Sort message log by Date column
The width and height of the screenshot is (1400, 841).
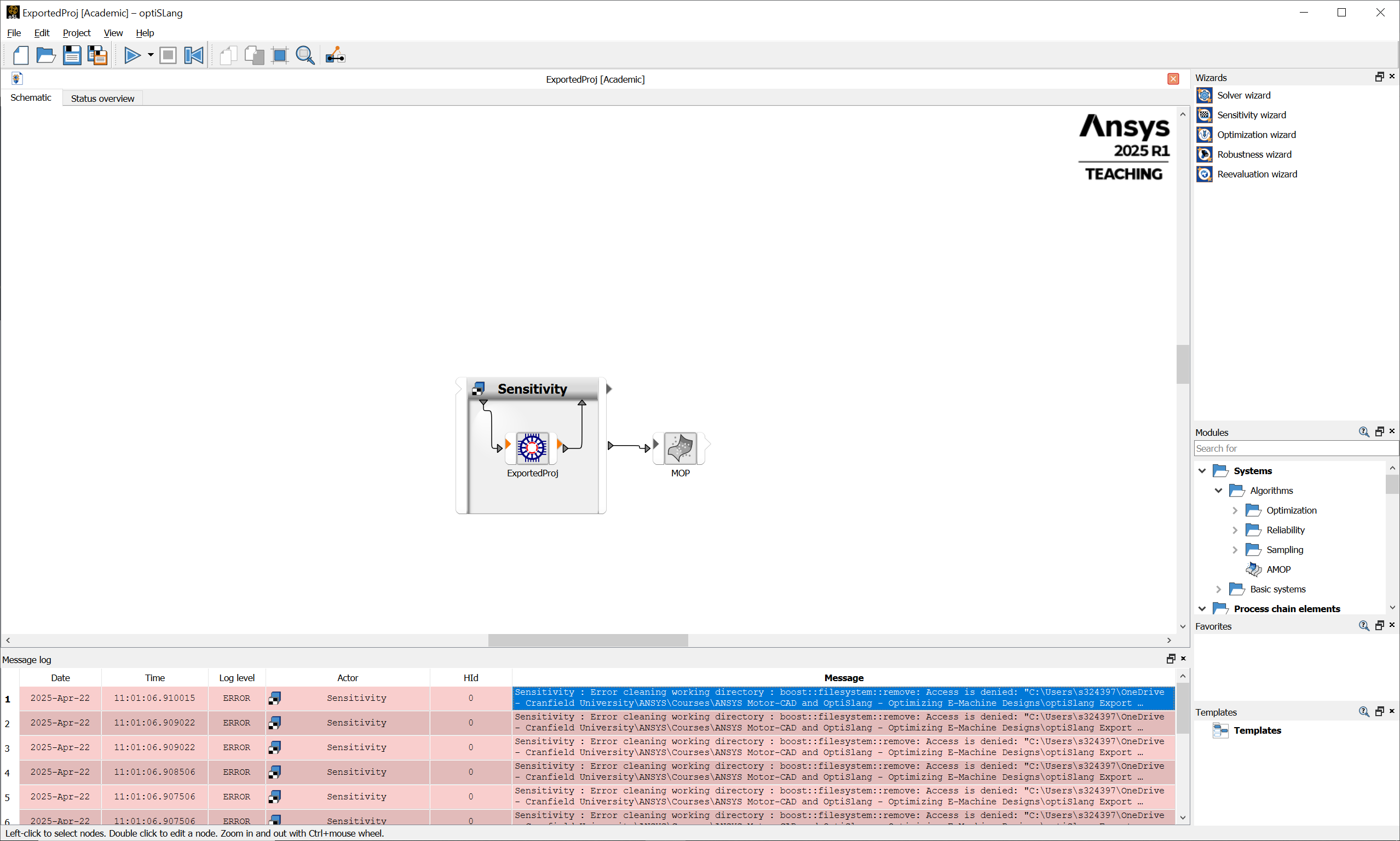pyautogui.click(x=60, y=678)
